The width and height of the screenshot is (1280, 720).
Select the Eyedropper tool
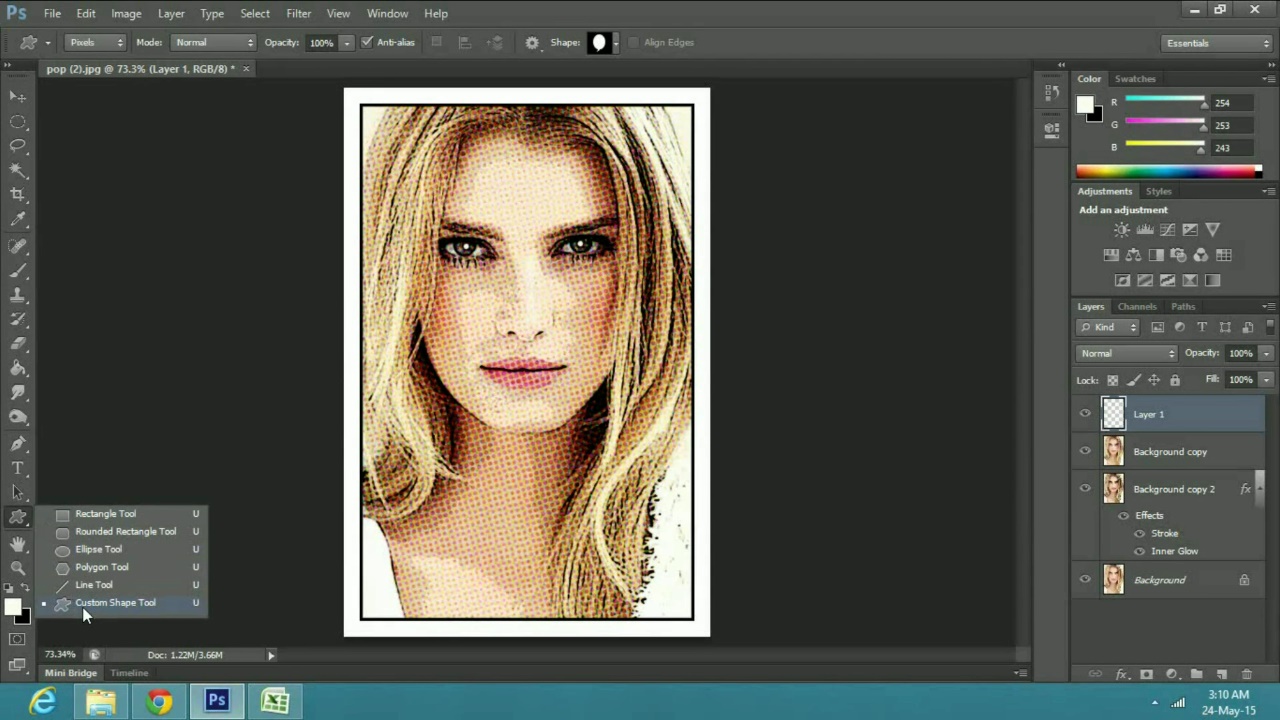click(18, 220)
